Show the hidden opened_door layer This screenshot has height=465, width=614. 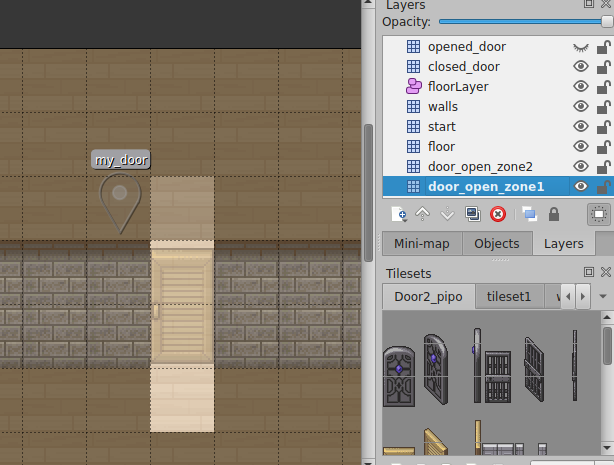(579, 47)
